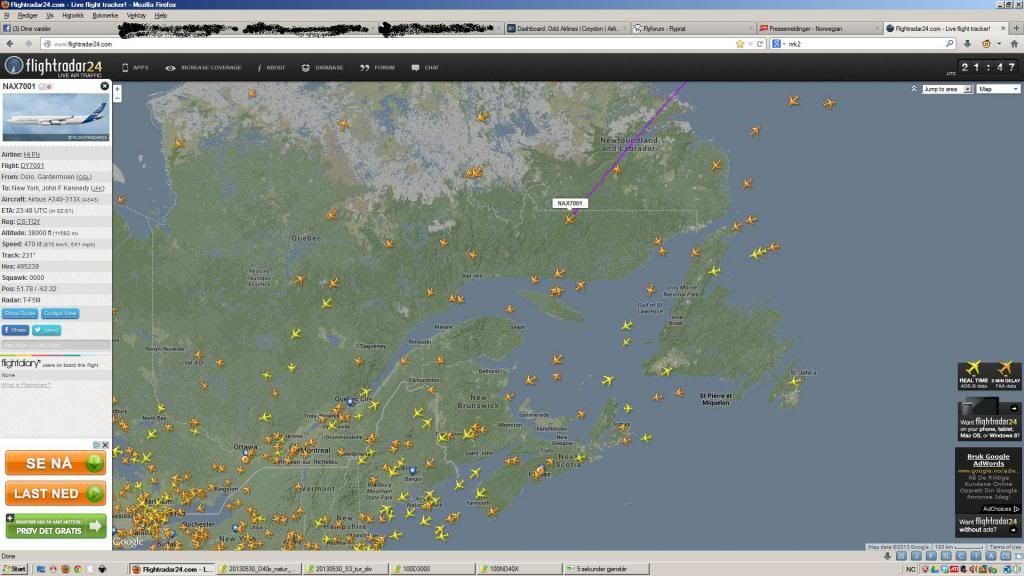Open the Rediger menu in Firefox
The height and width of the screenshot is (576, 1024).
[x=27, y=15]
